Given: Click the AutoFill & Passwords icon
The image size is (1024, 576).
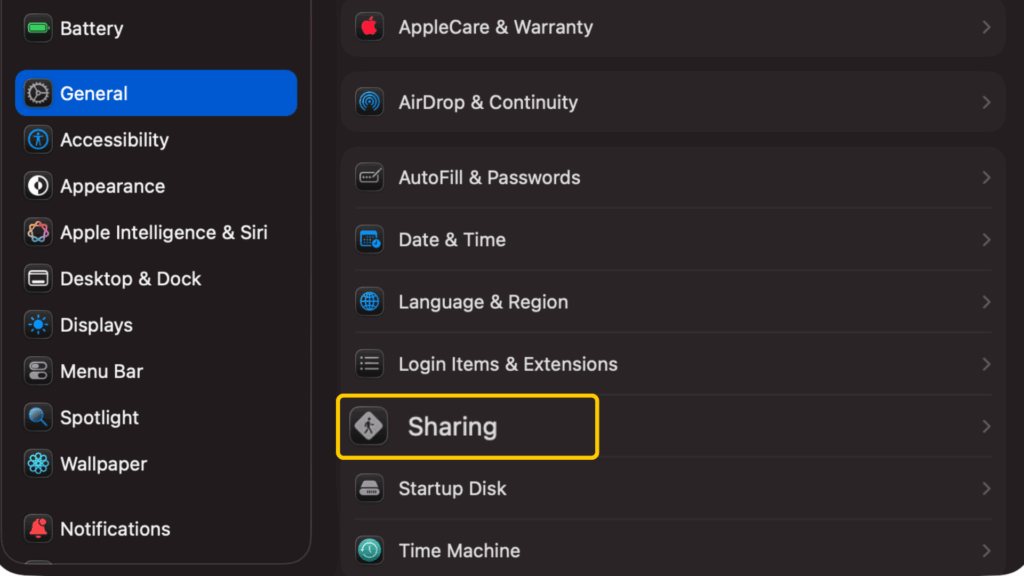Looking at the screenshot, I should coord(370,178).
